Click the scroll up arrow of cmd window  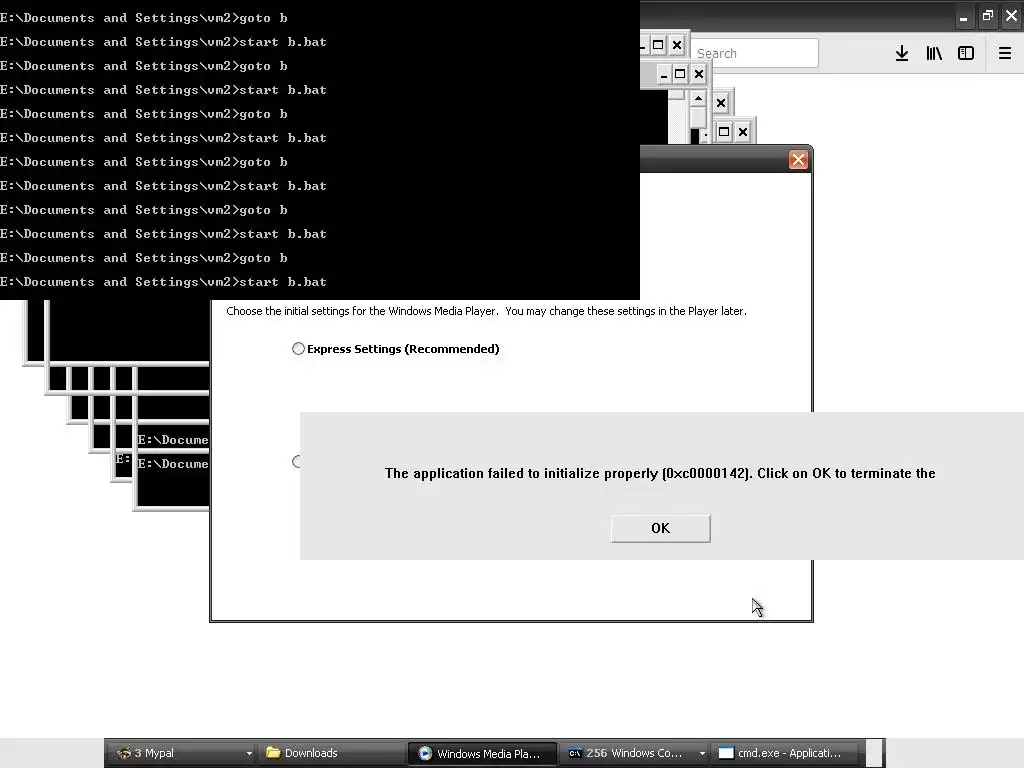tap(698, 99)
